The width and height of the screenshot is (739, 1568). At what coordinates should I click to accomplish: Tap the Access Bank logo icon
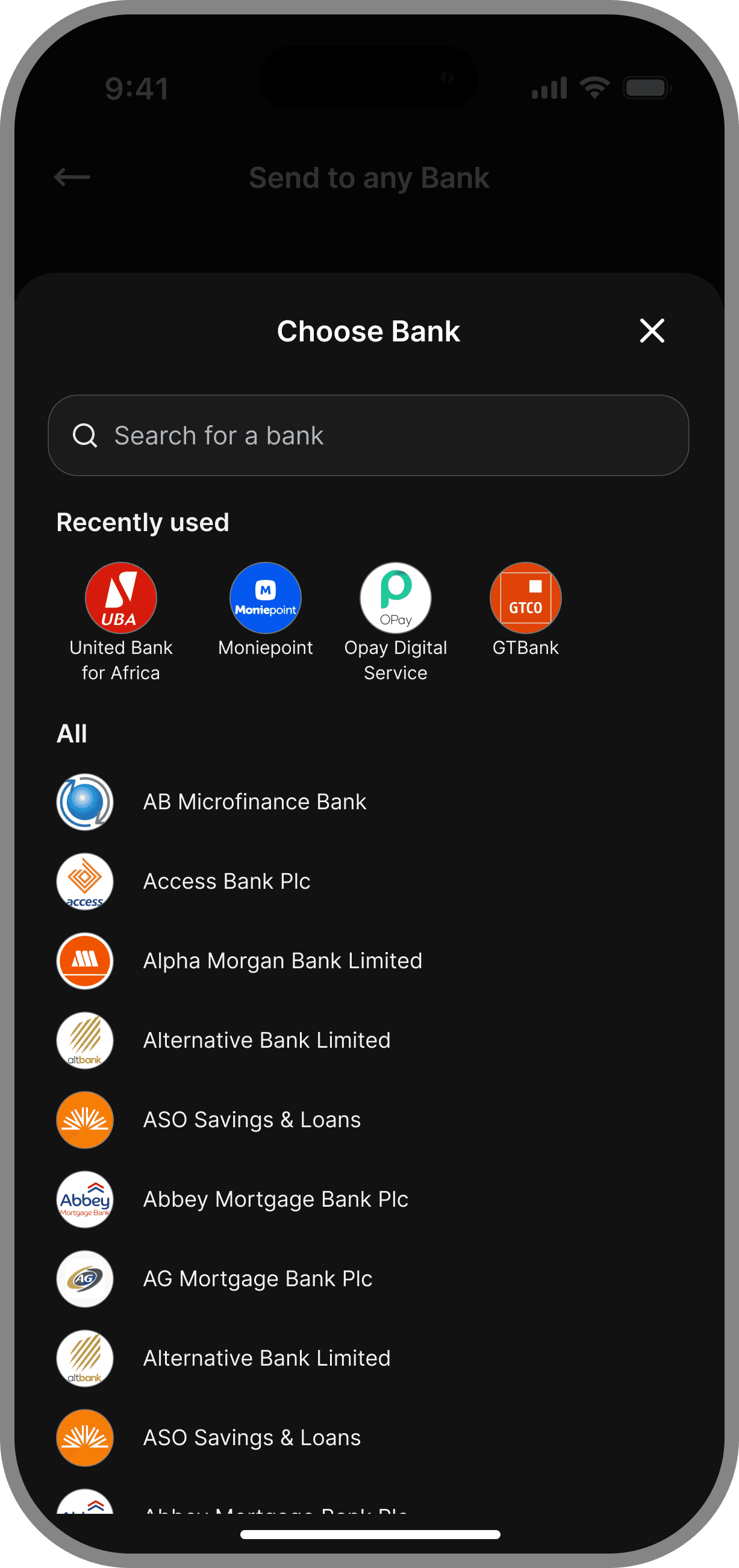(84, 882)
